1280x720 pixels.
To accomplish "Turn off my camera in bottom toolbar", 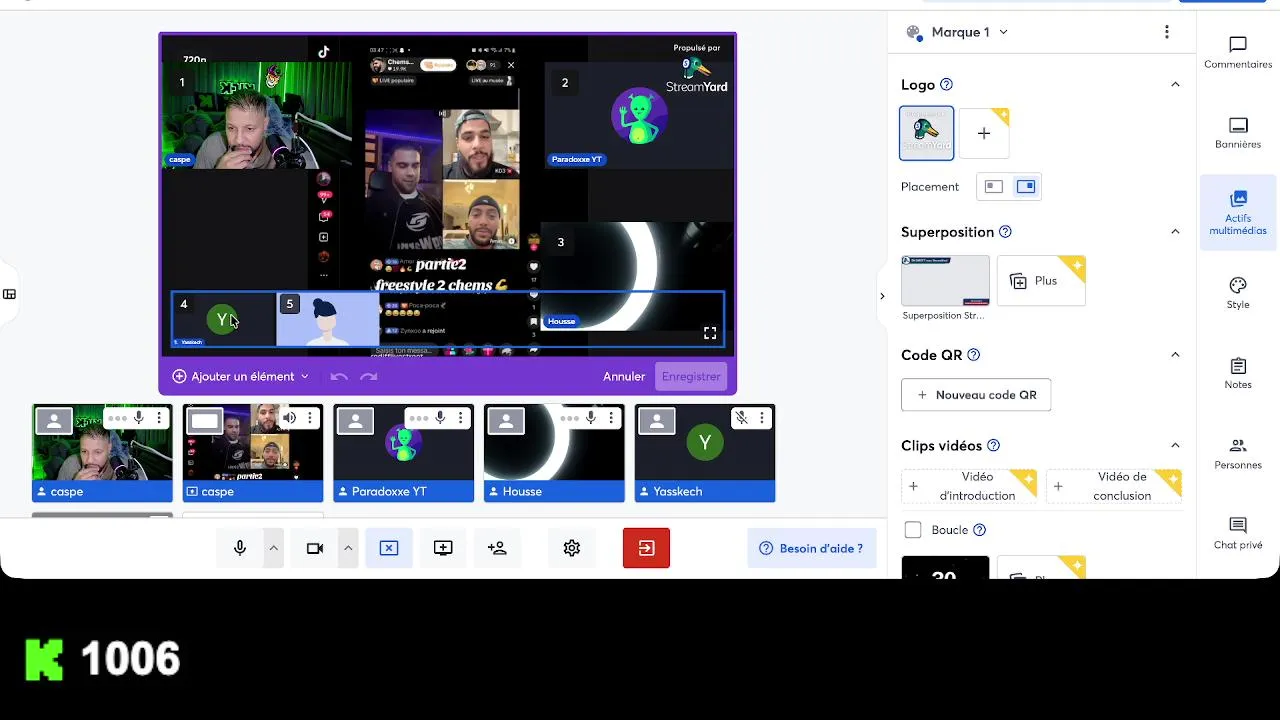I will click(315, 548).
